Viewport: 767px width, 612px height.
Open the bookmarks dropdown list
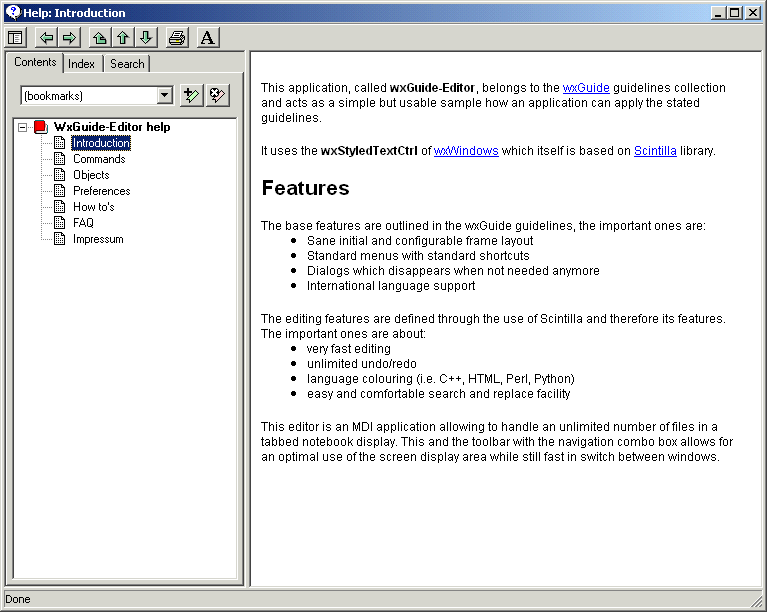165,95
